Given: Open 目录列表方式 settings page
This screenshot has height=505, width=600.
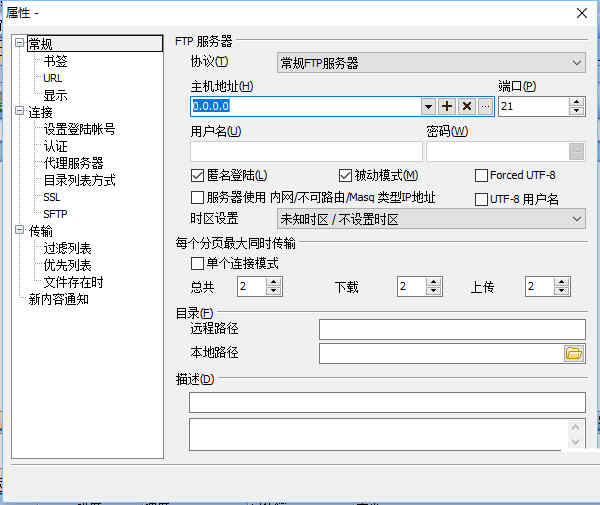Looking at the screenshot, I should point(79,180).
